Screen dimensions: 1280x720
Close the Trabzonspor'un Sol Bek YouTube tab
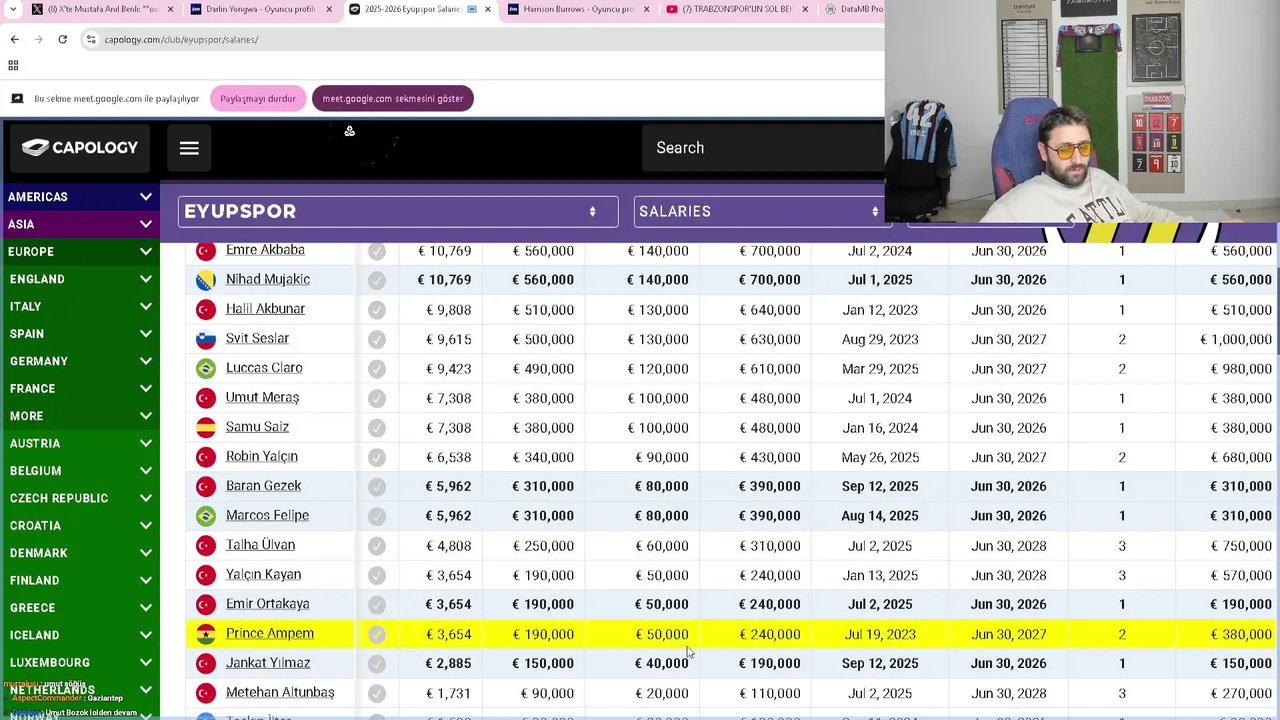[805, 9]
